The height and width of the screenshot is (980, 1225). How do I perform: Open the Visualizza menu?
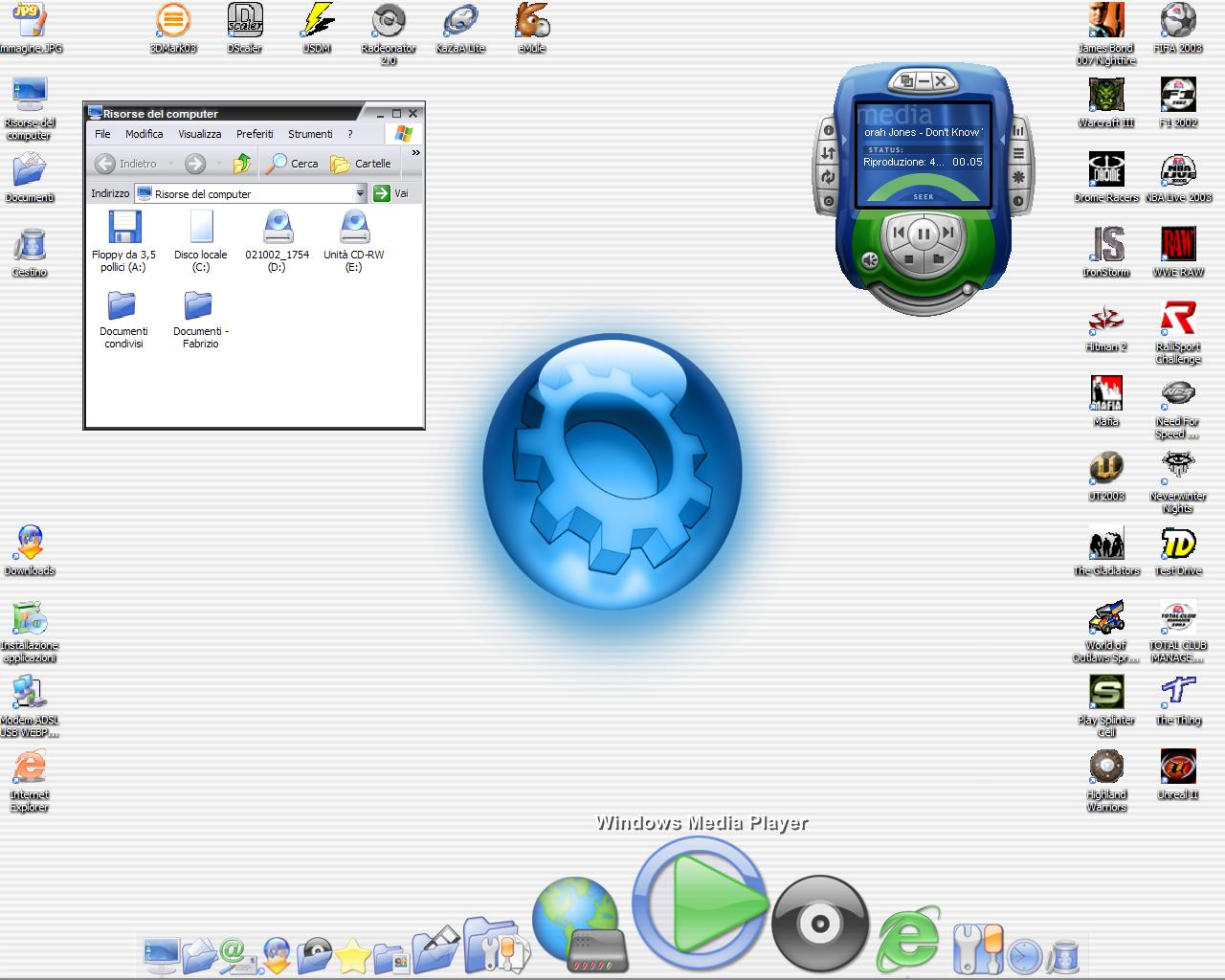tap(199, 134)
